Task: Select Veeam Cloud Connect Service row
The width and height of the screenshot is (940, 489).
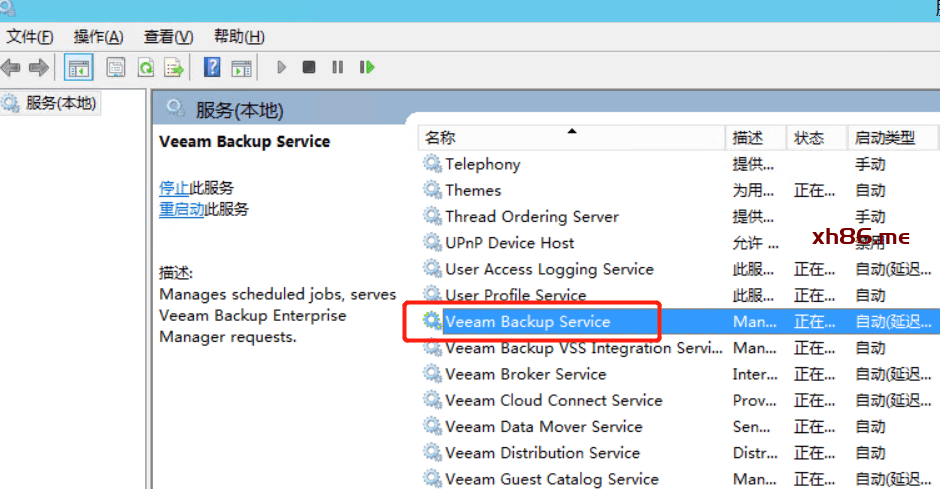Action: (x=679, y=400)
